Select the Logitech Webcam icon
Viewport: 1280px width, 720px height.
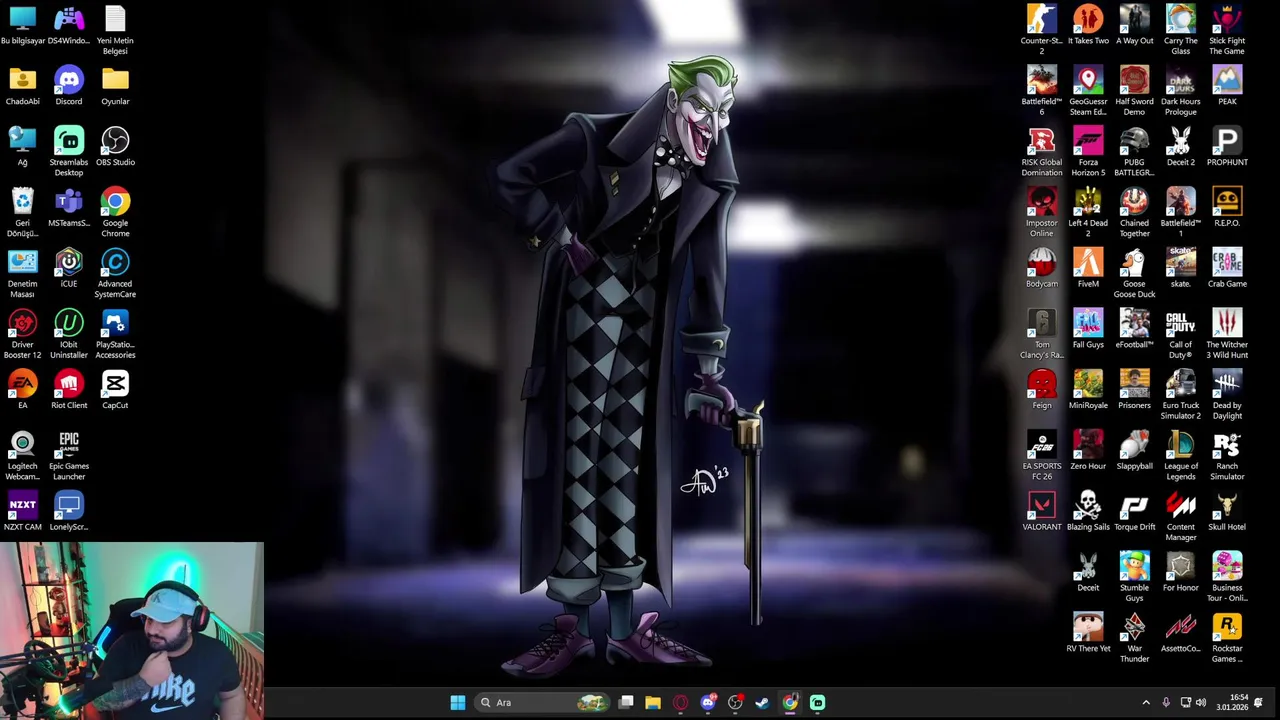22,456
